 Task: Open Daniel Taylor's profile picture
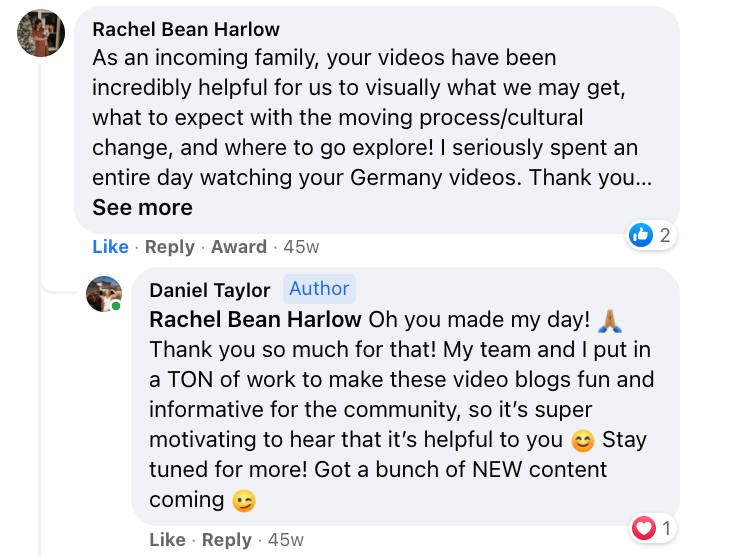click(103, 293)
